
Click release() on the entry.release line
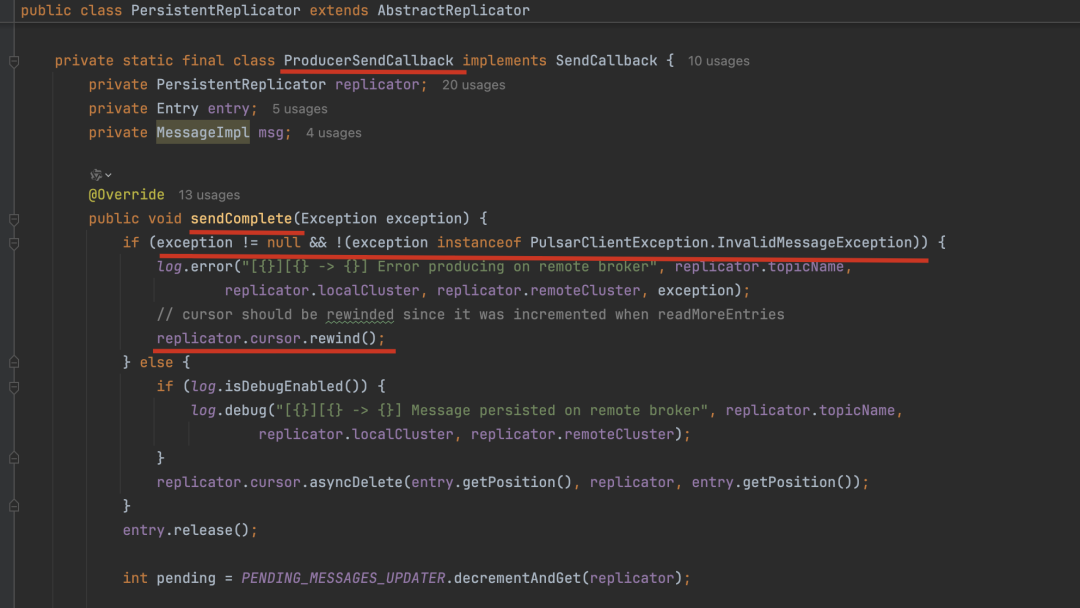tap(211, 530)
